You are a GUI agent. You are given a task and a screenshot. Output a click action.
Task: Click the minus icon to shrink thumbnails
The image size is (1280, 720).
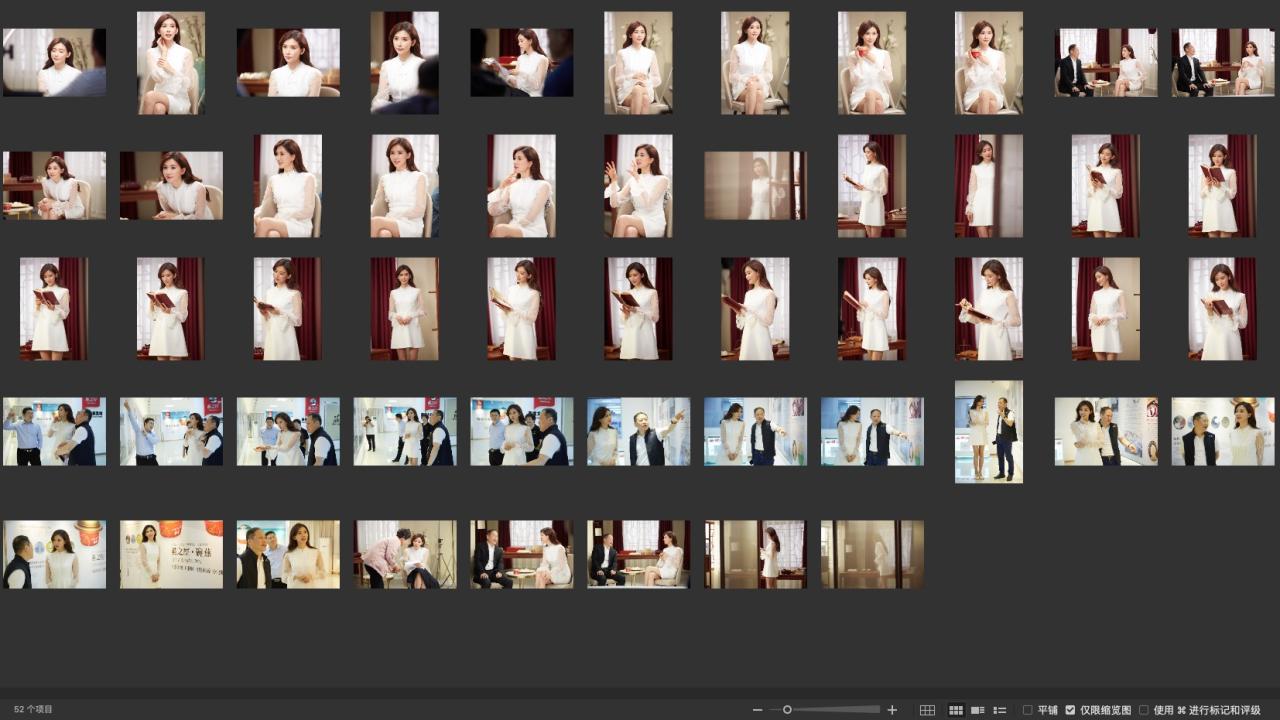(x=757, y=710)
